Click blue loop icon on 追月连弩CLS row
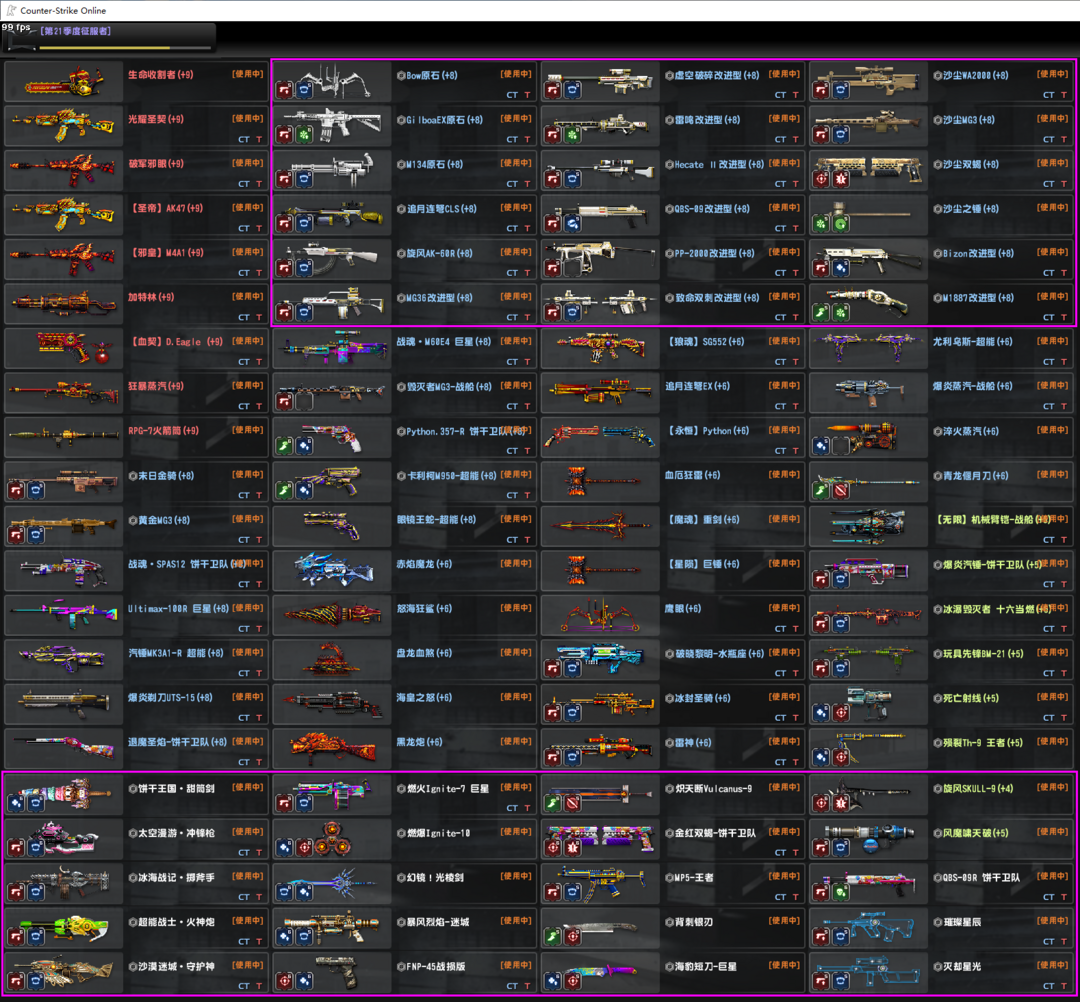Viewport: 1080px width, 1002px height. pos(304,223)
